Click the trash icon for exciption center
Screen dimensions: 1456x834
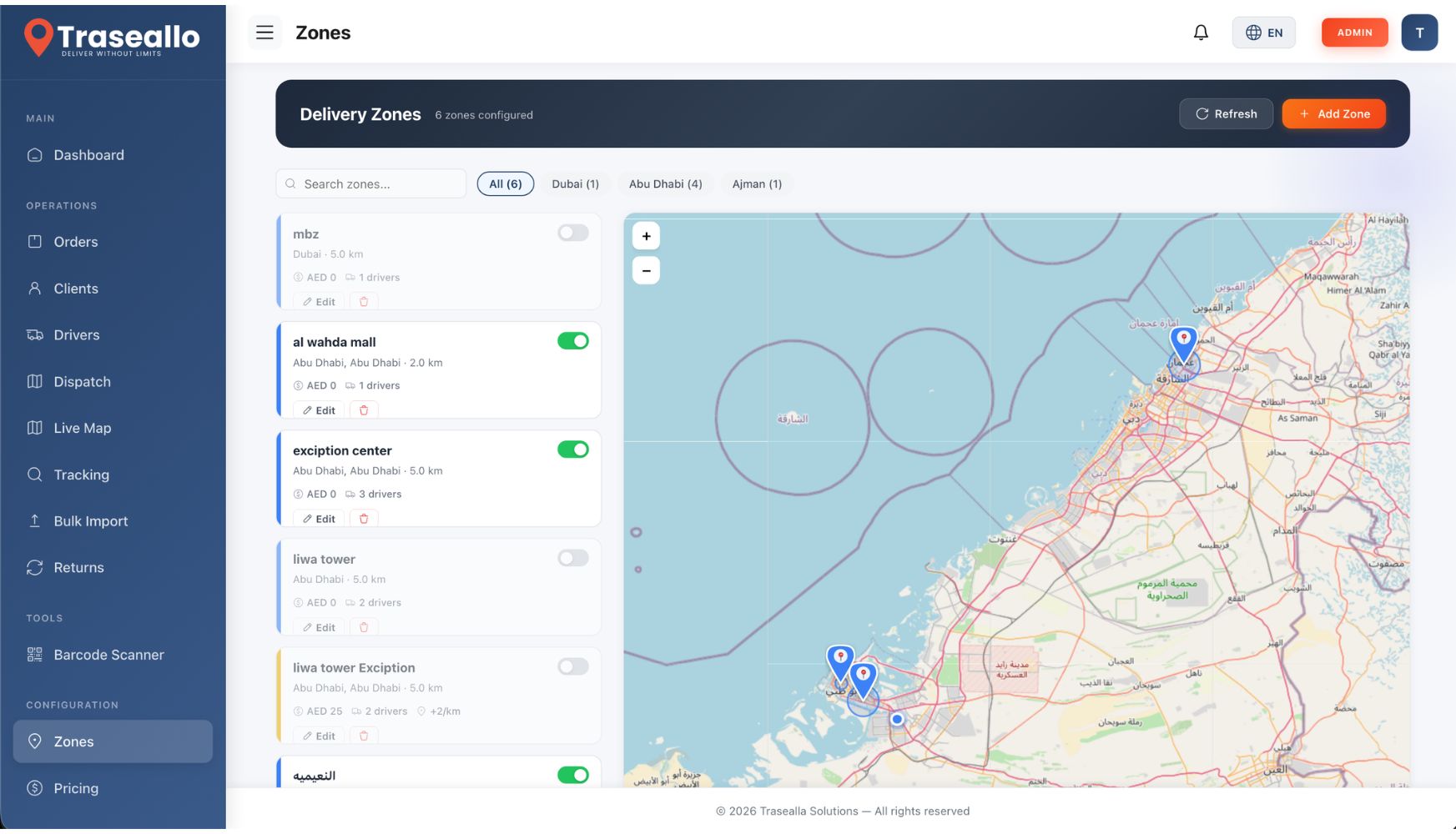pos(364,519)
